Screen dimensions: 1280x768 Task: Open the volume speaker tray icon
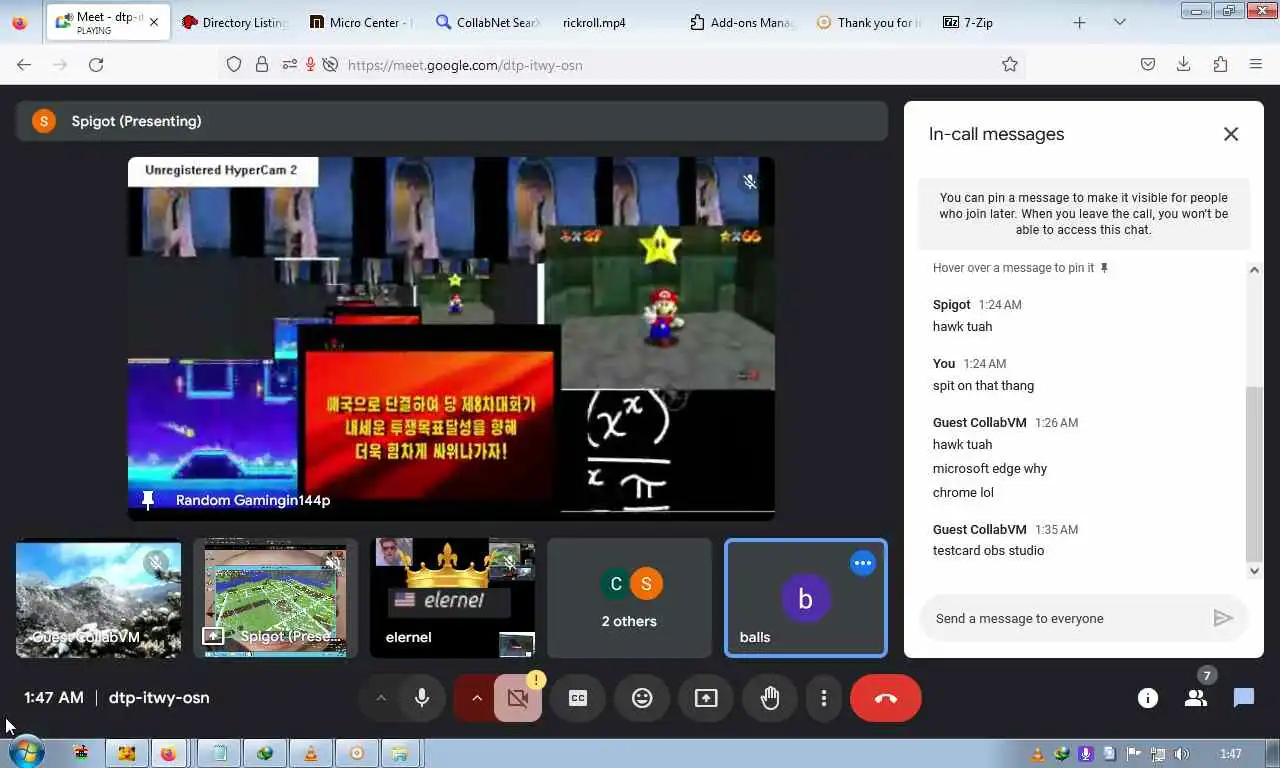[1181, 754]
